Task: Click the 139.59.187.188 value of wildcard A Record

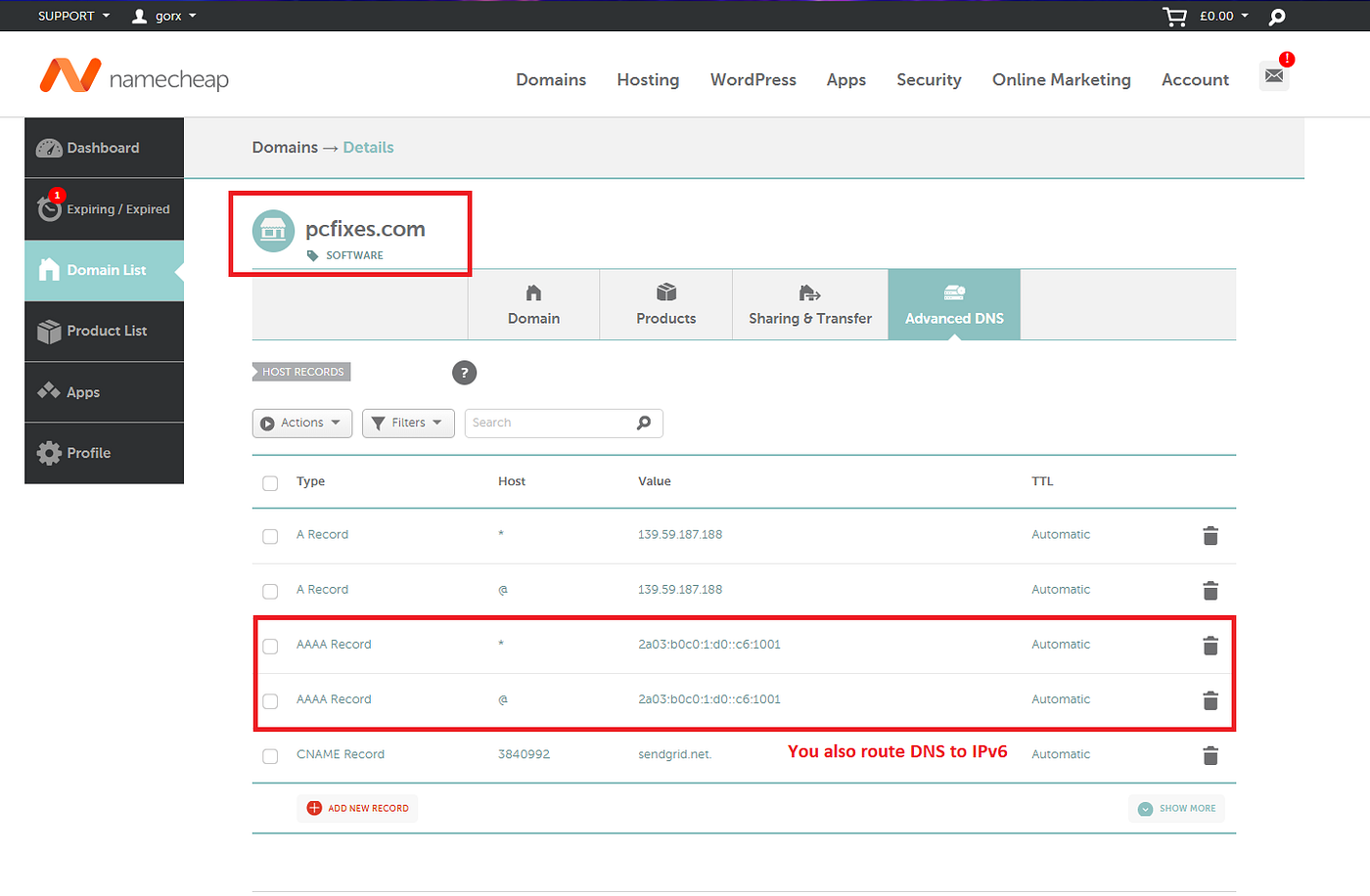Action: [x=680, y=534]
